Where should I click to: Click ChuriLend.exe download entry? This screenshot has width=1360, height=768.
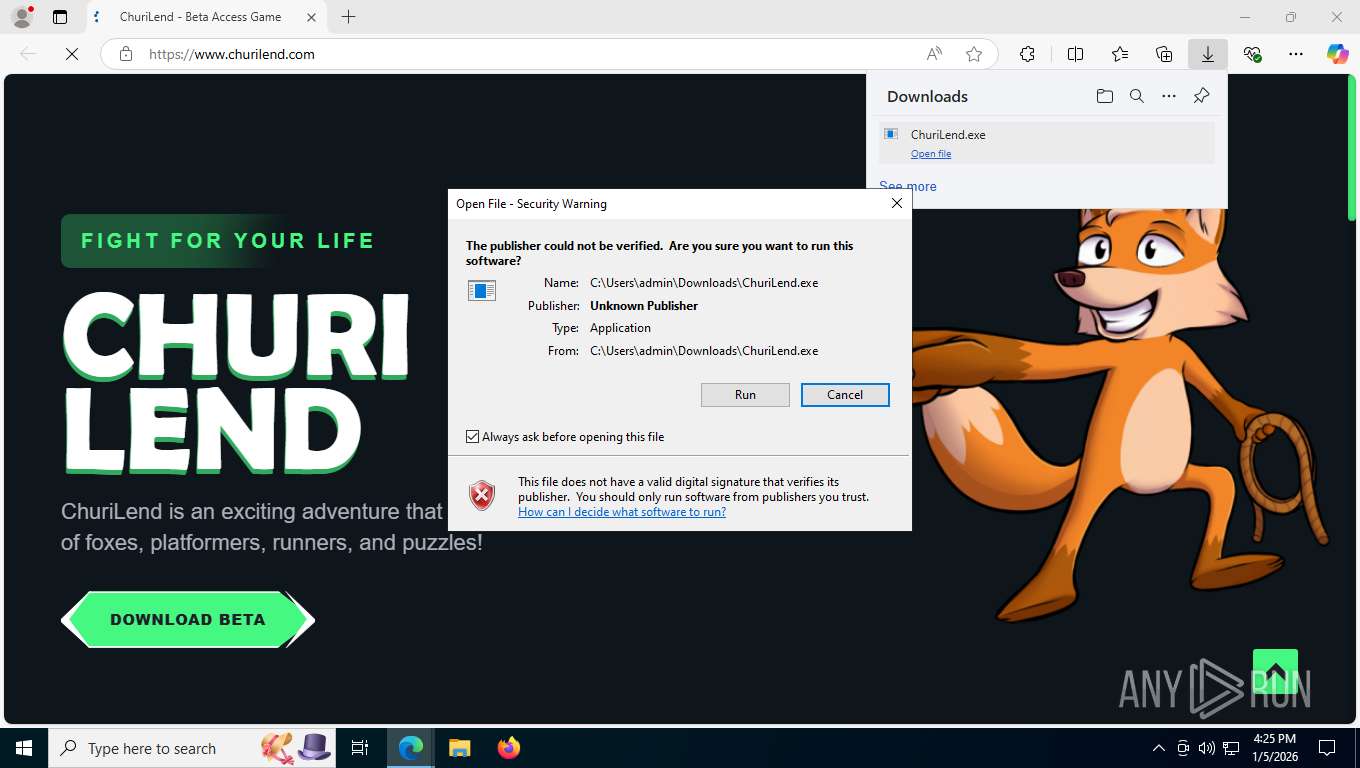click(x=1047, y=143)
